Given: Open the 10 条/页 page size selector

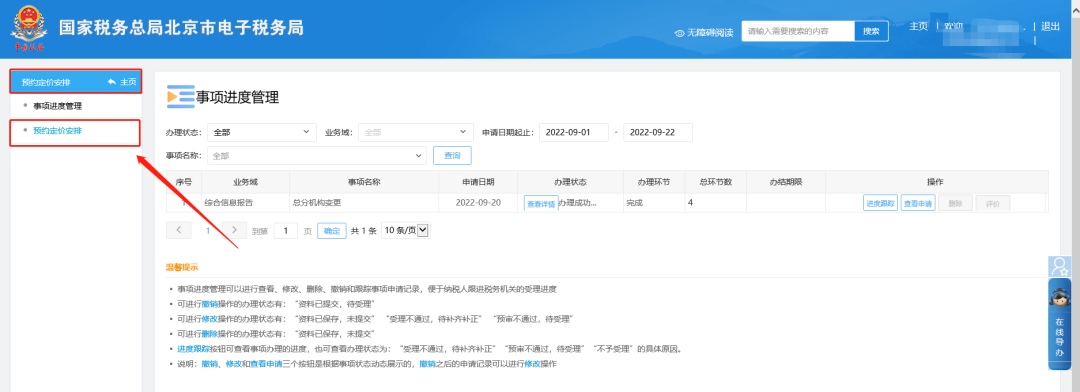Looking at the screenshot, I should [405, 231].
